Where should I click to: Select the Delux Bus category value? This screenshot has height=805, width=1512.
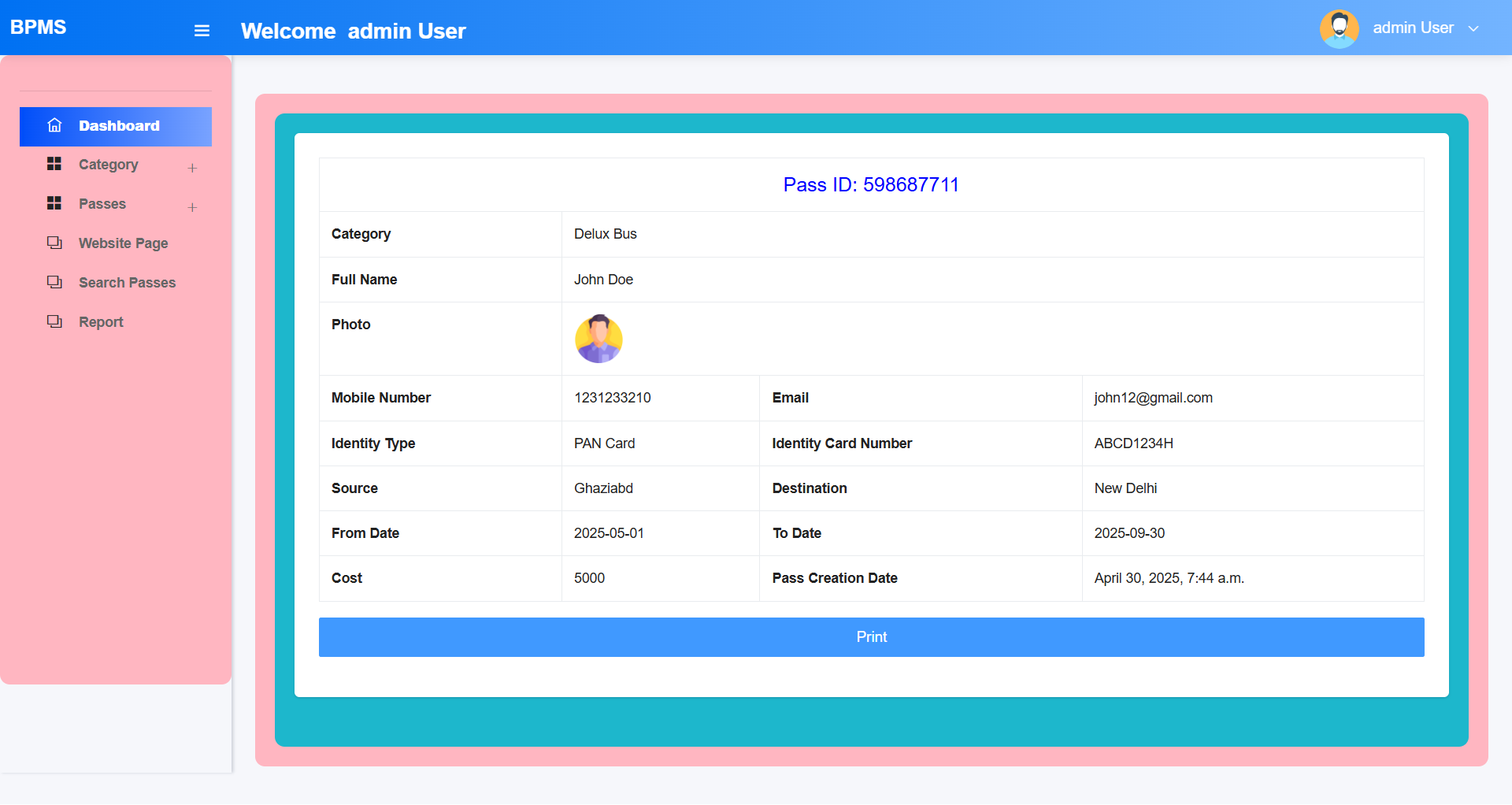pyautogui.click(x=605, y=234)
